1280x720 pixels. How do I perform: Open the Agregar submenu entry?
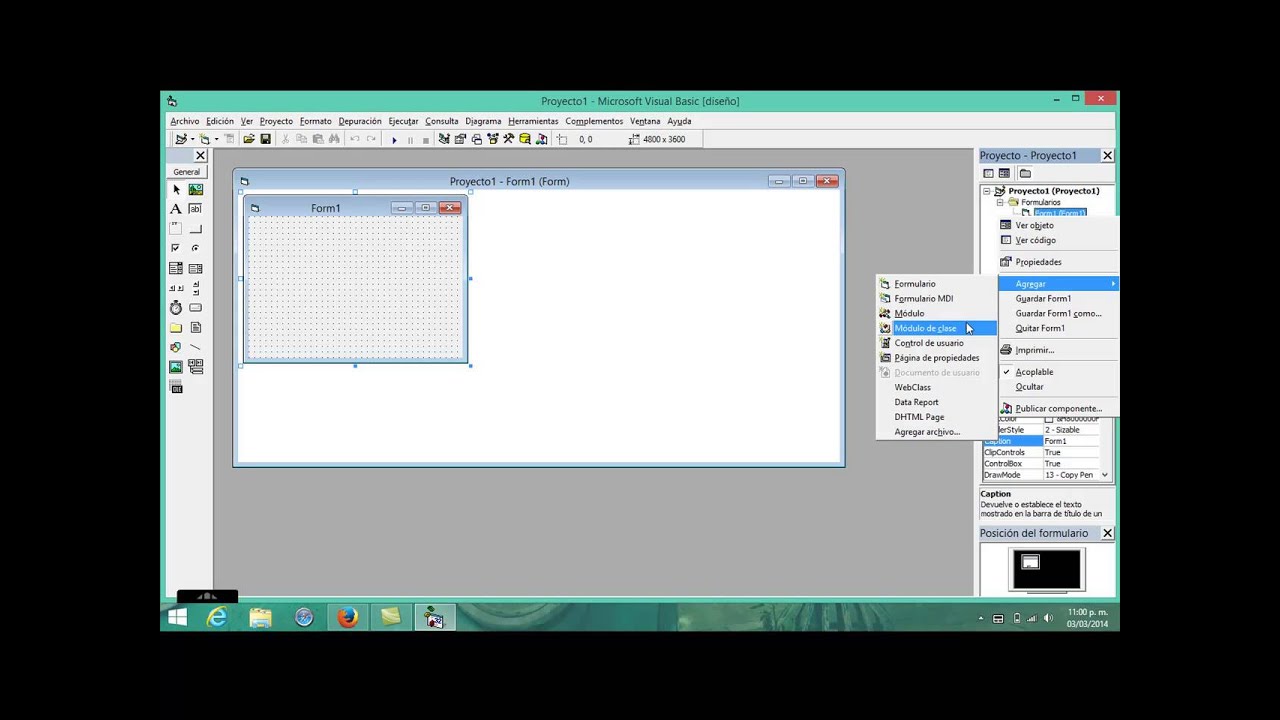1058,284
